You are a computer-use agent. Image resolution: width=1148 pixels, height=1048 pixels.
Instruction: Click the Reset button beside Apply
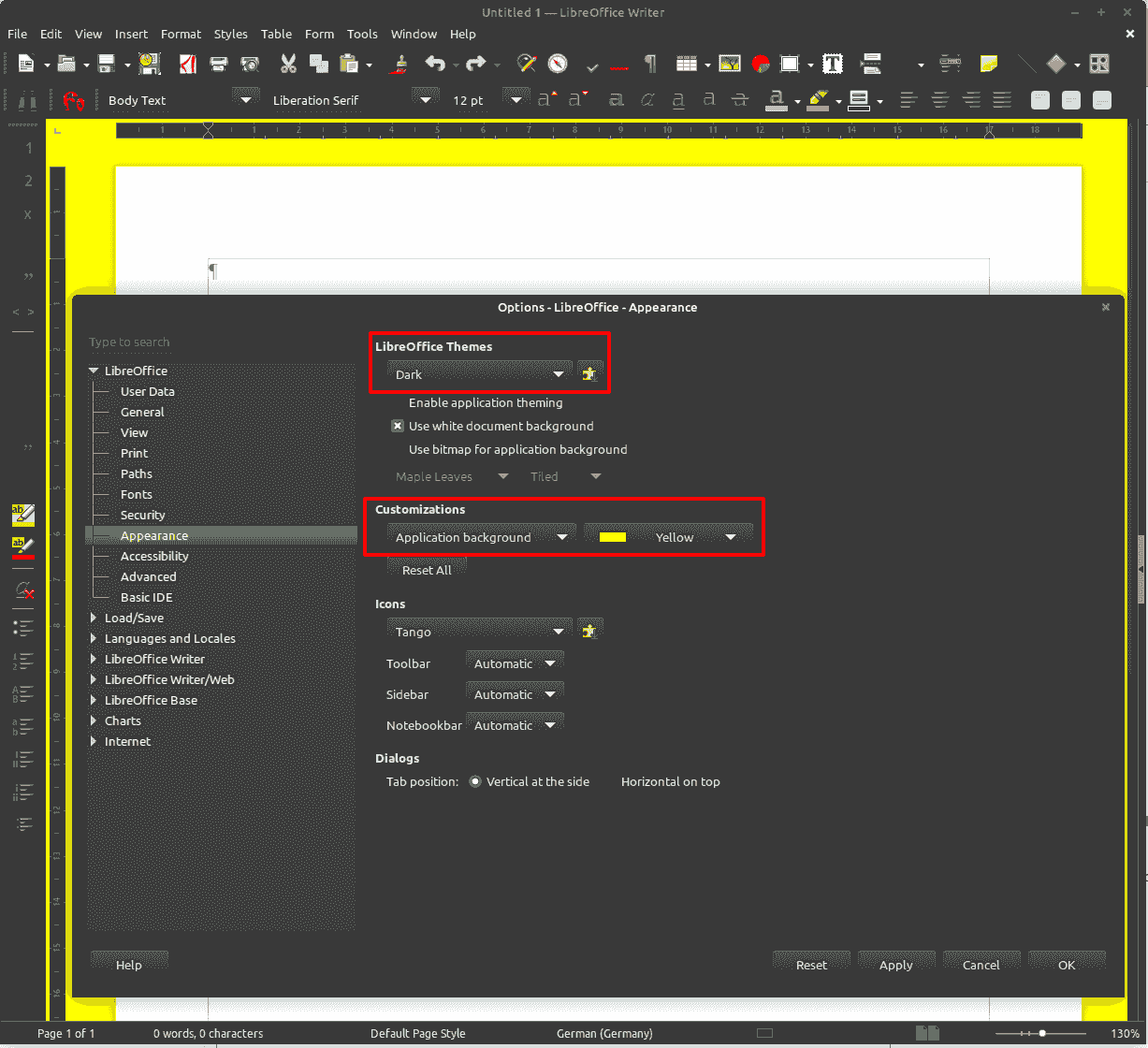(x=811, y=965)
